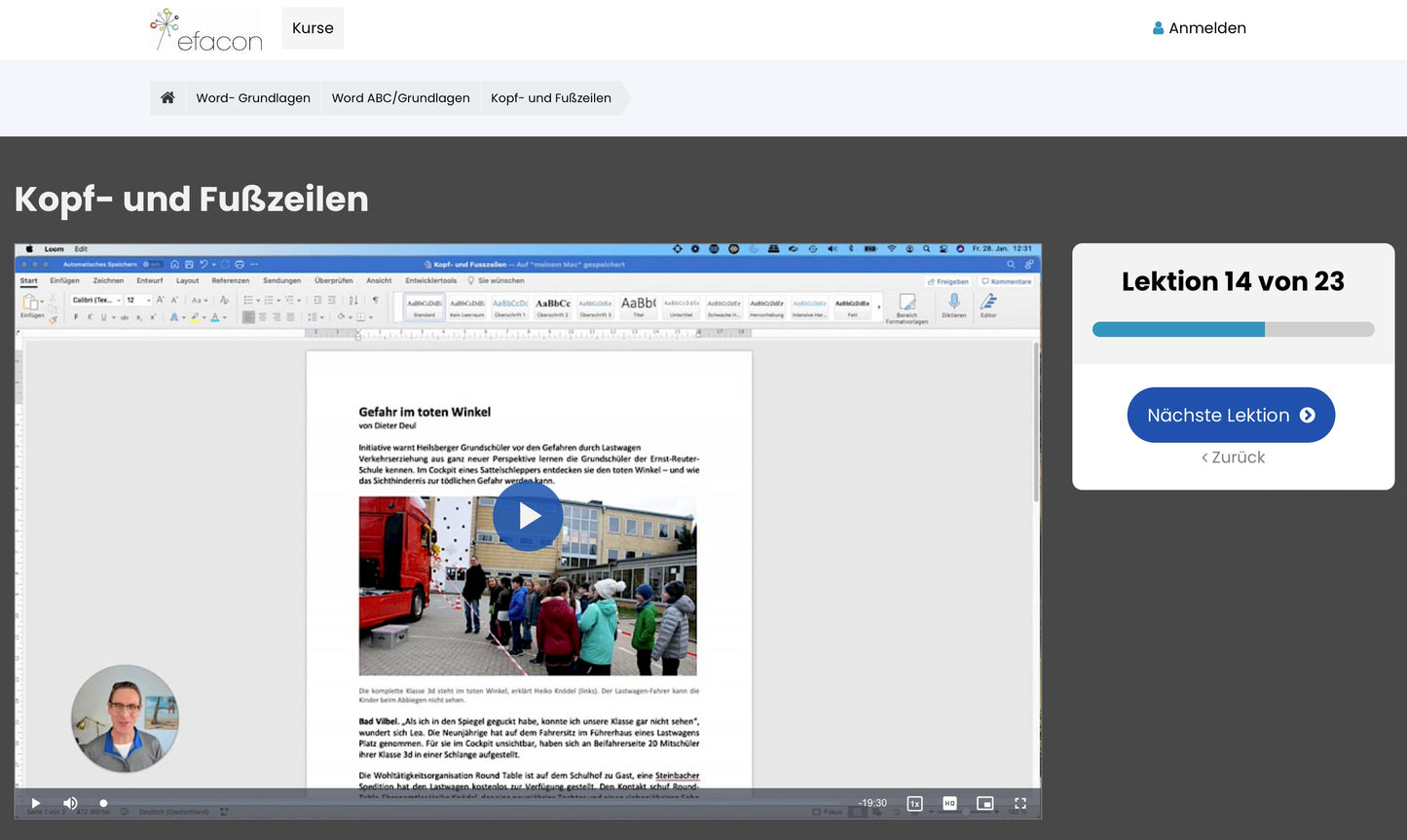This screenshot has height=840, width=1407.
Task: Open the 1x playback speed menu
Action: [914, 803]
